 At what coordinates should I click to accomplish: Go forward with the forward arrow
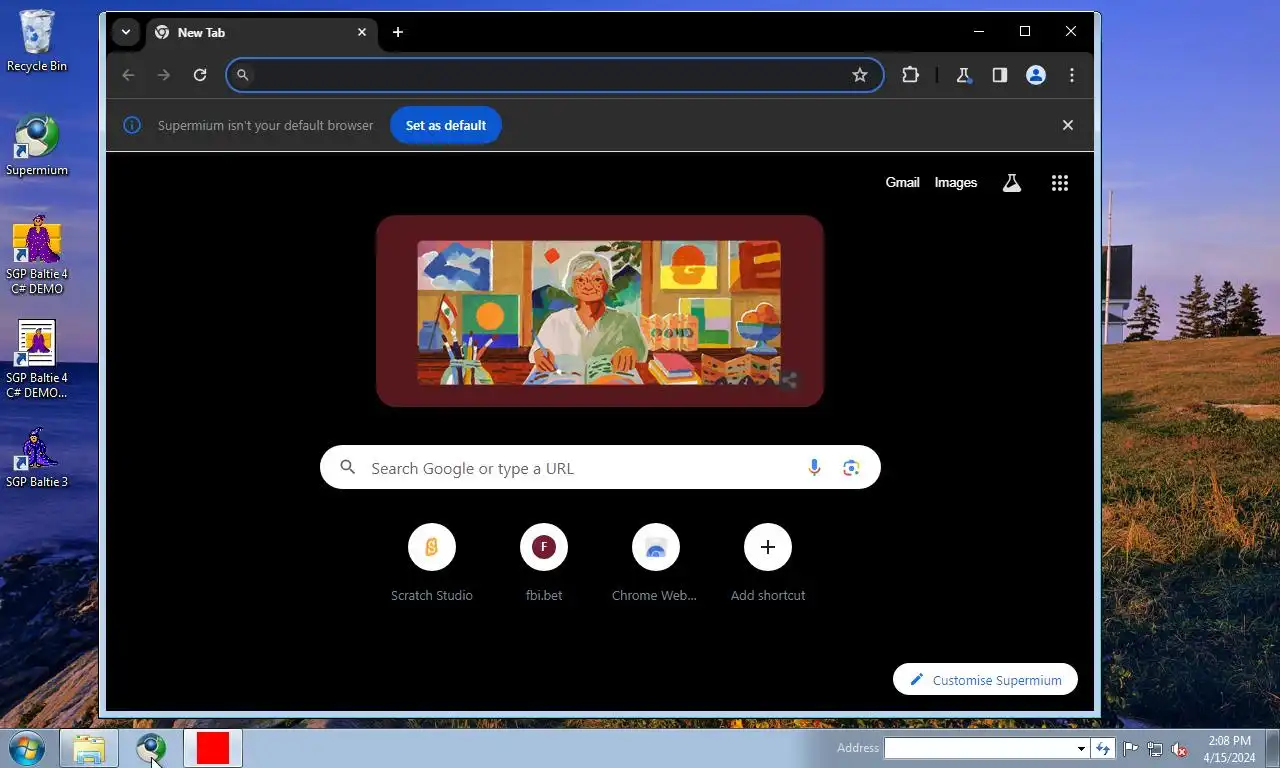(164, 75)
